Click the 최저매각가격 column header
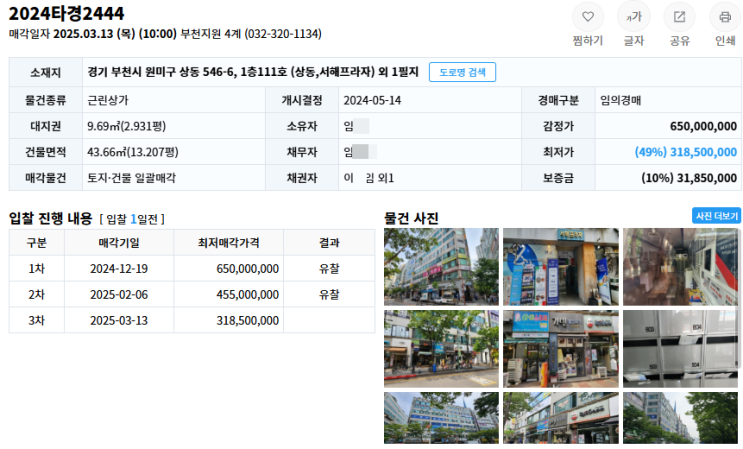The image size is (743, 449). (x=228, y=242)
